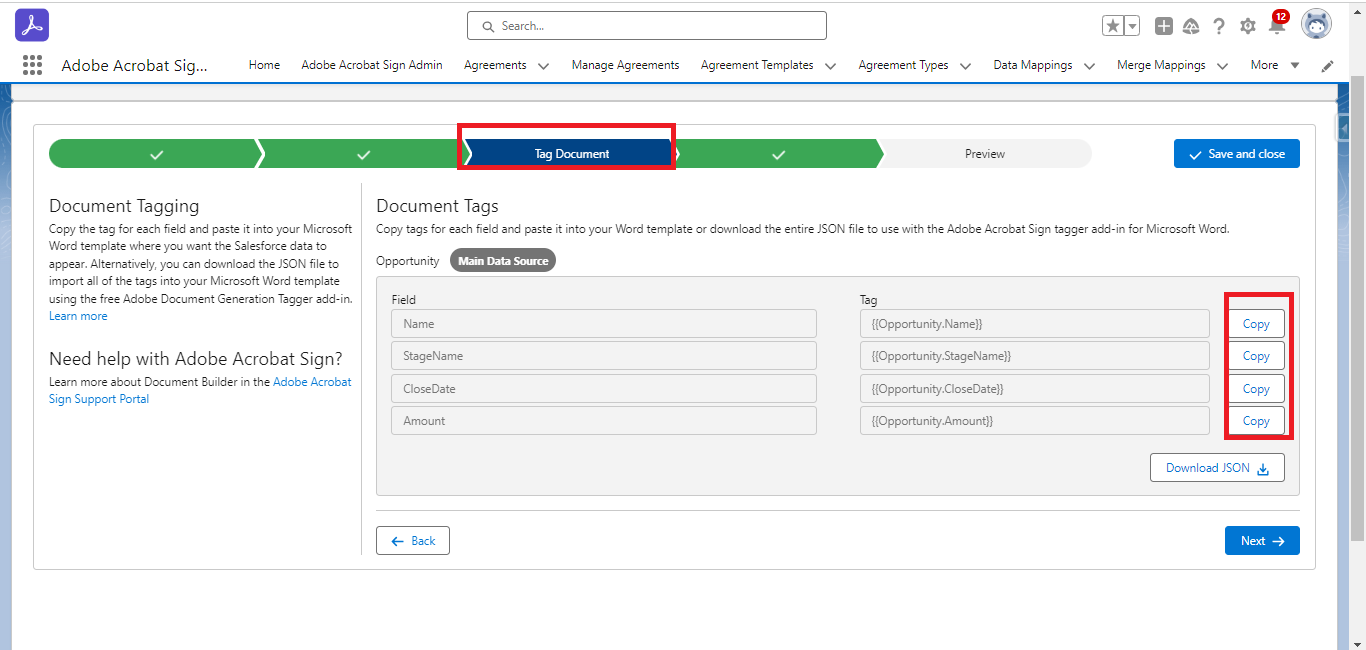Open the Manage Agreements tab
1366x650 pixels.
click(x=625, y=65)
